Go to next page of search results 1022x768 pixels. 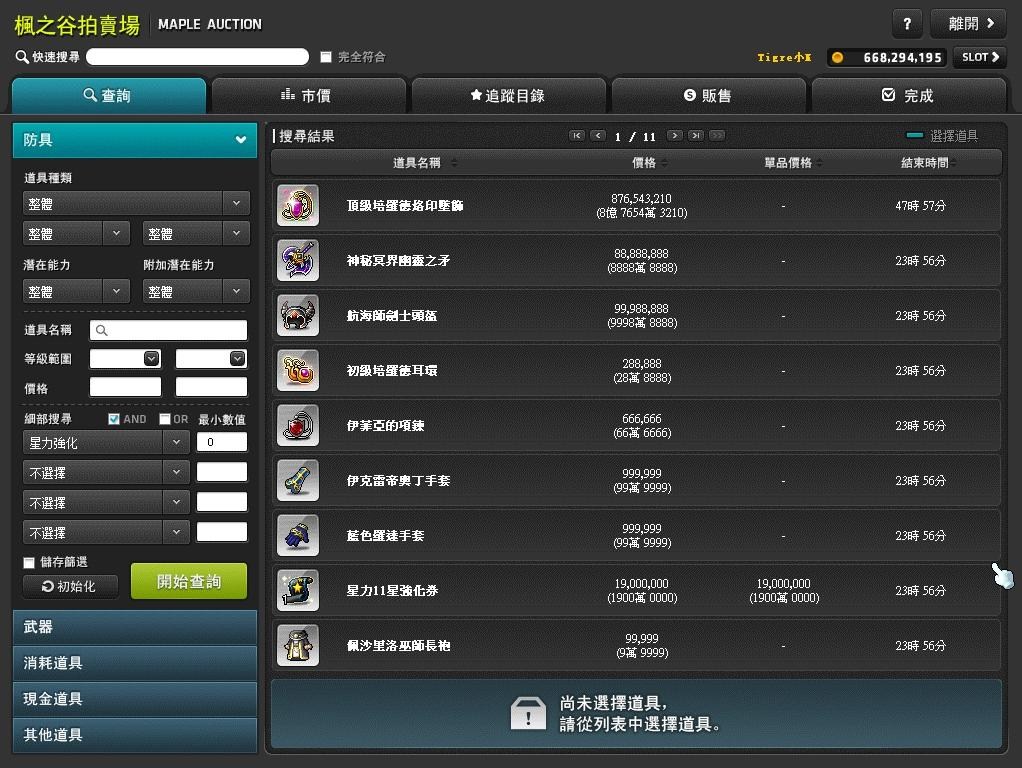675,136
